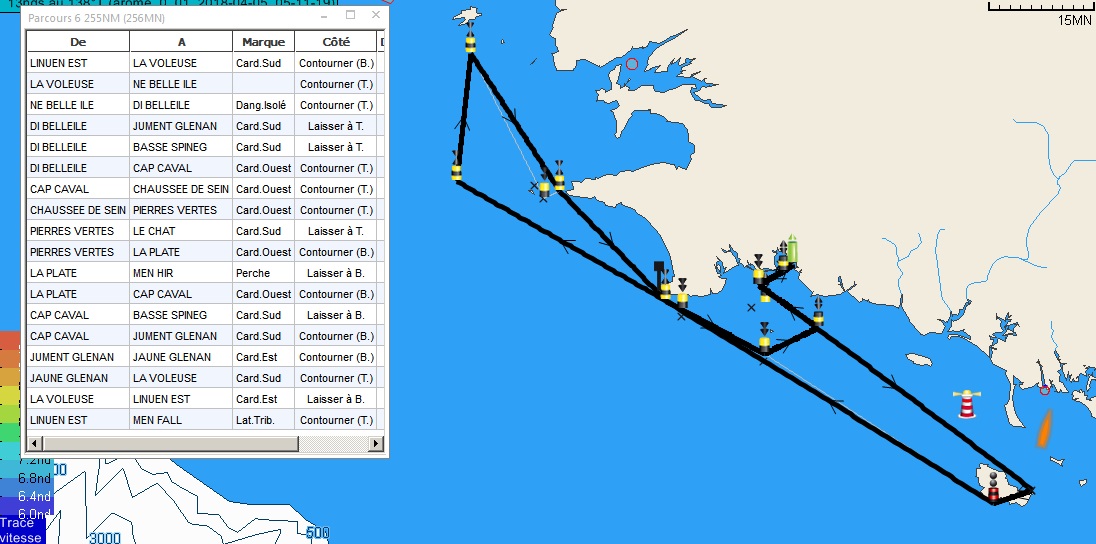Close the Parcours 6 route window
The image size is (1096, 544).
click(x=375, y=16)
